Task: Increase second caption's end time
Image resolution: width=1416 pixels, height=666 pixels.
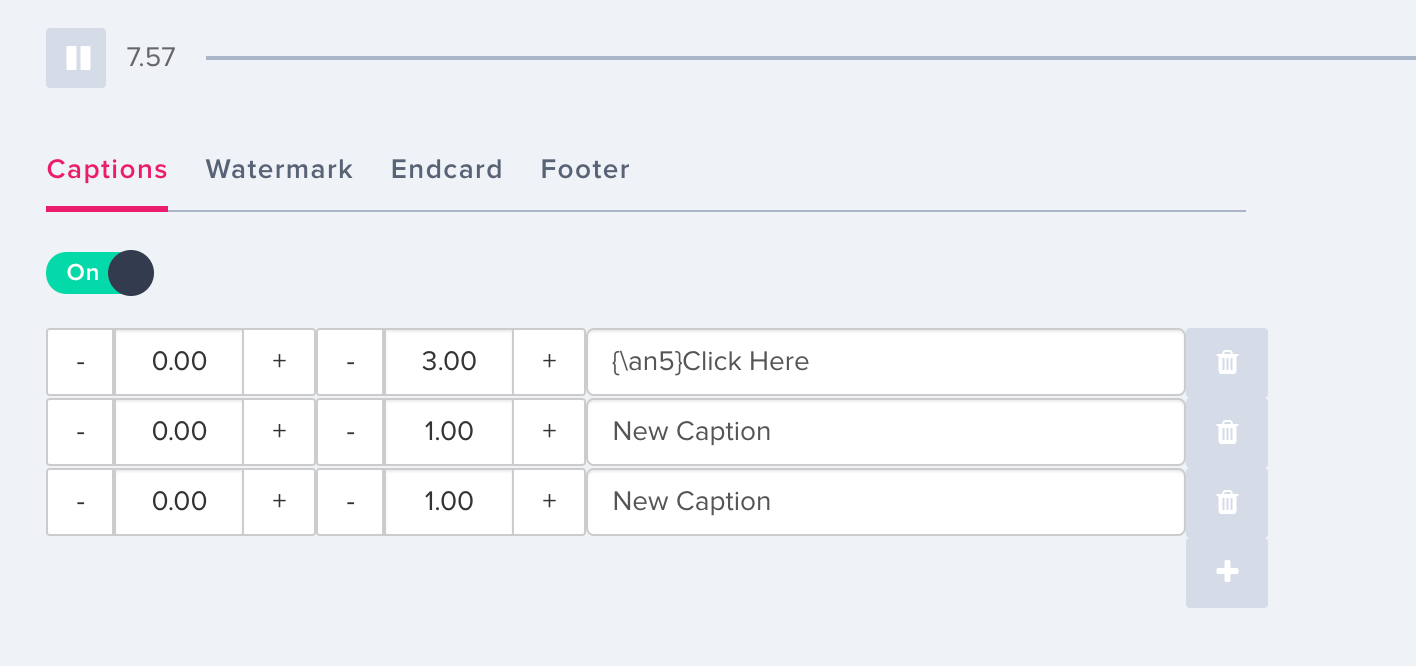Action: tap(549, 431)
